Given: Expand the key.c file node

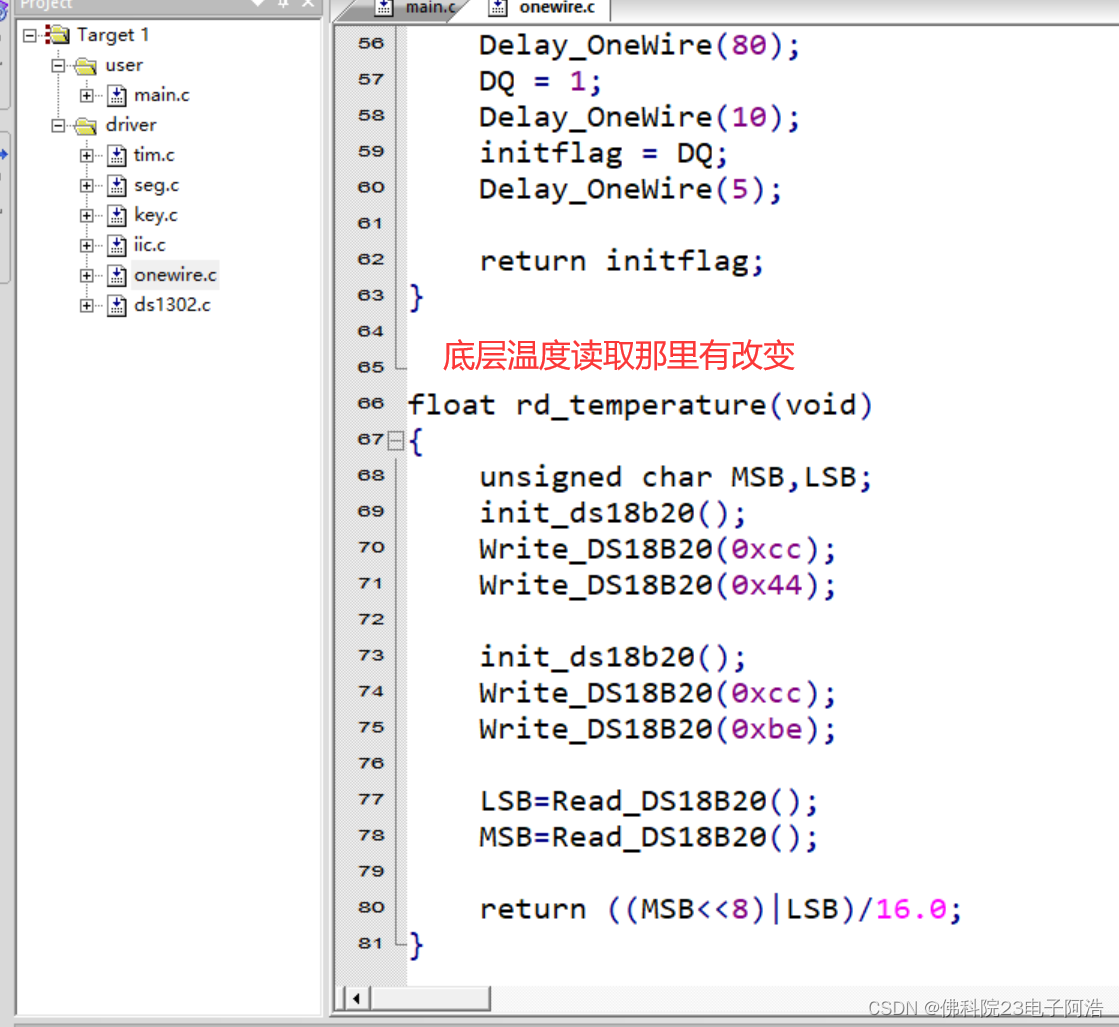Looking at the screenshot, I should click(x=87, y=216).
